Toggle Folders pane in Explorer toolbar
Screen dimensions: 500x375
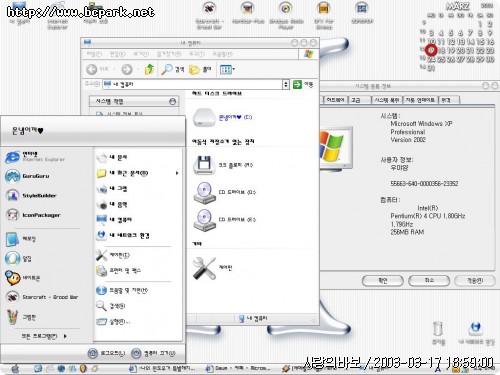pyautogui.click(x=200, y=69)
